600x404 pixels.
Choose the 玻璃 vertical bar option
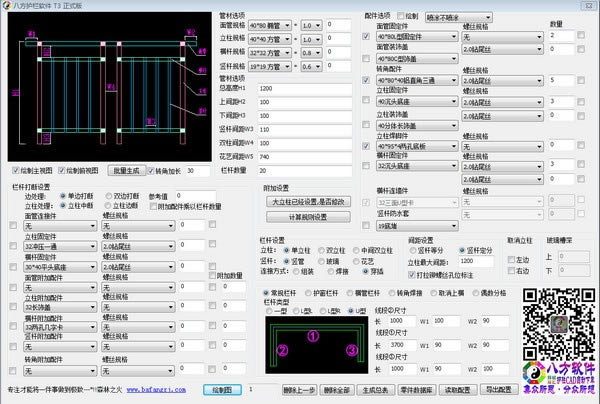coord(322,260)
